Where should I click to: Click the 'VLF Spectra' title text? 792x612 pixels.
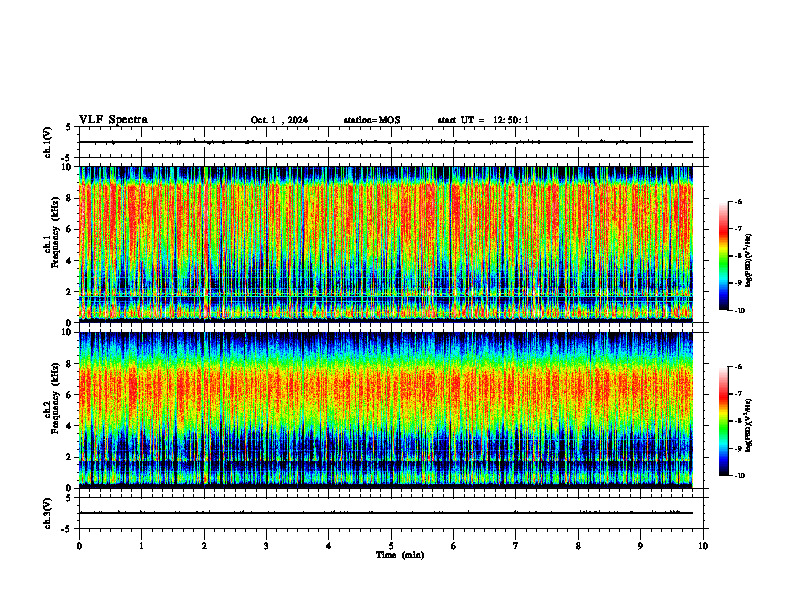pos(113,120)
